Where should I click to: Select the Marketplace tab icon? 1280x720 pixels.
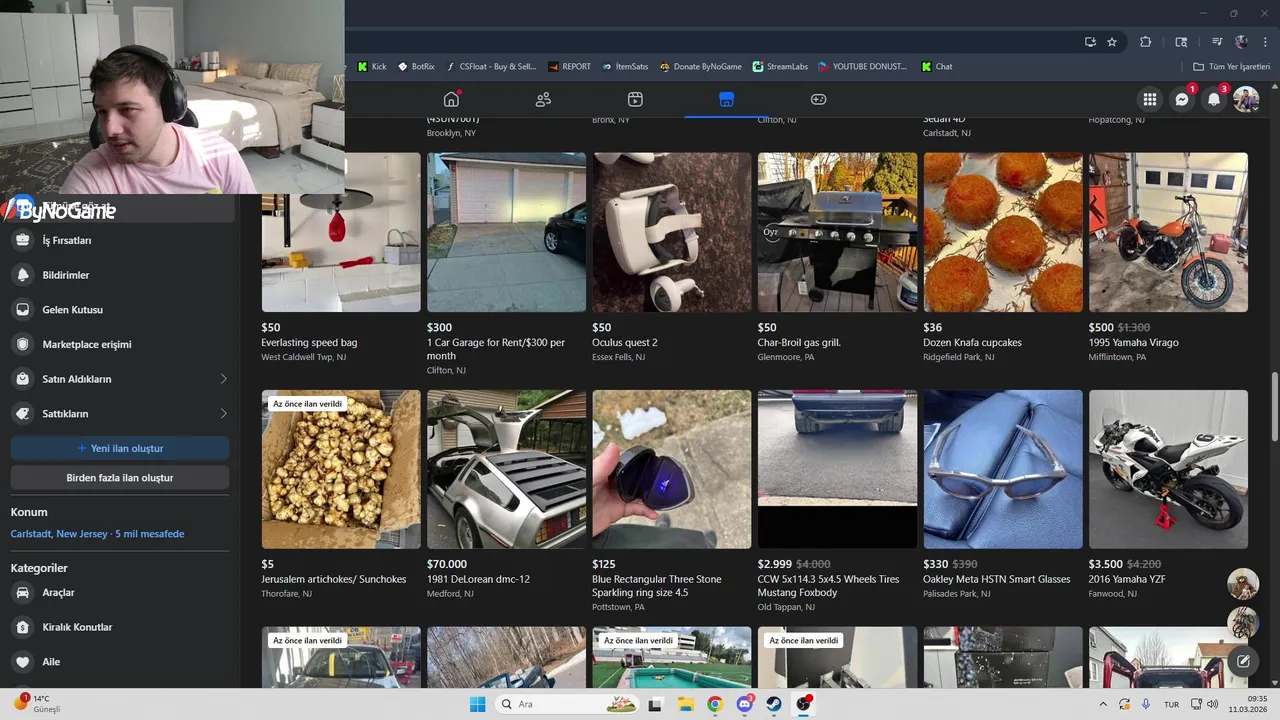tap(727, 99)
